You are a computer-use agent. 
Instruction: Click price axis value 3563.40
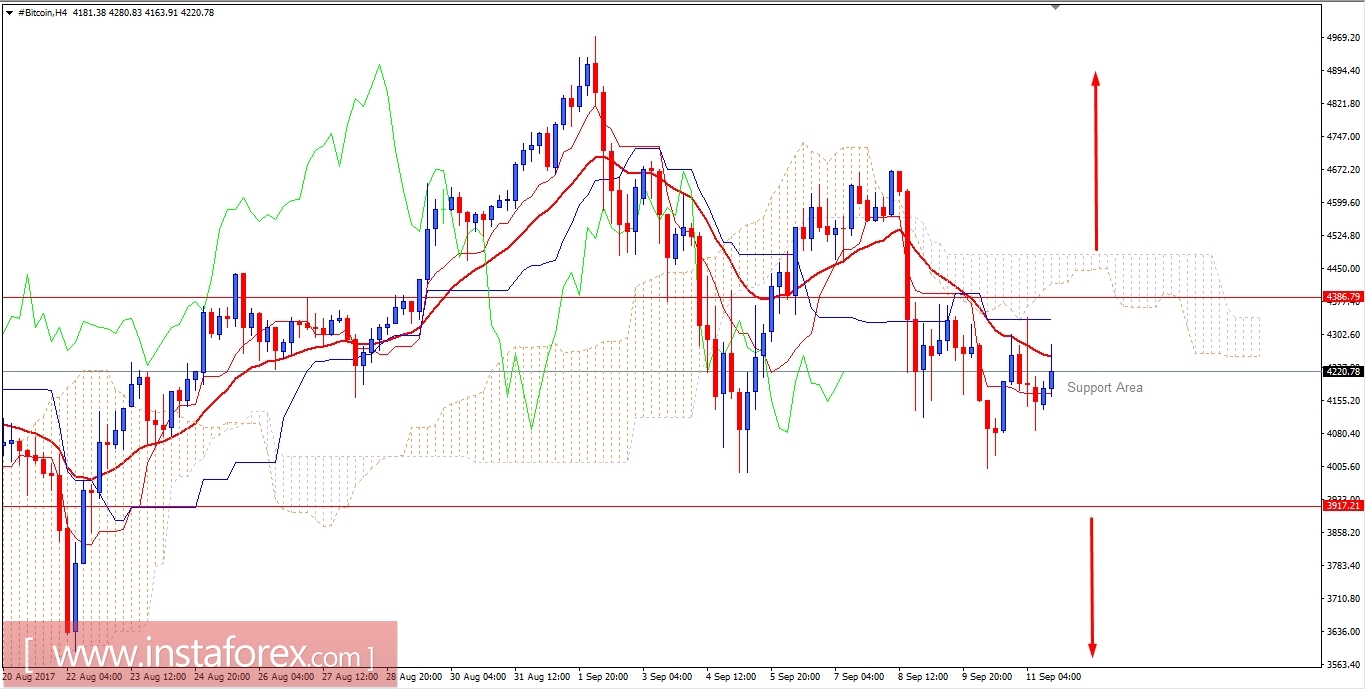(1344, 665)
